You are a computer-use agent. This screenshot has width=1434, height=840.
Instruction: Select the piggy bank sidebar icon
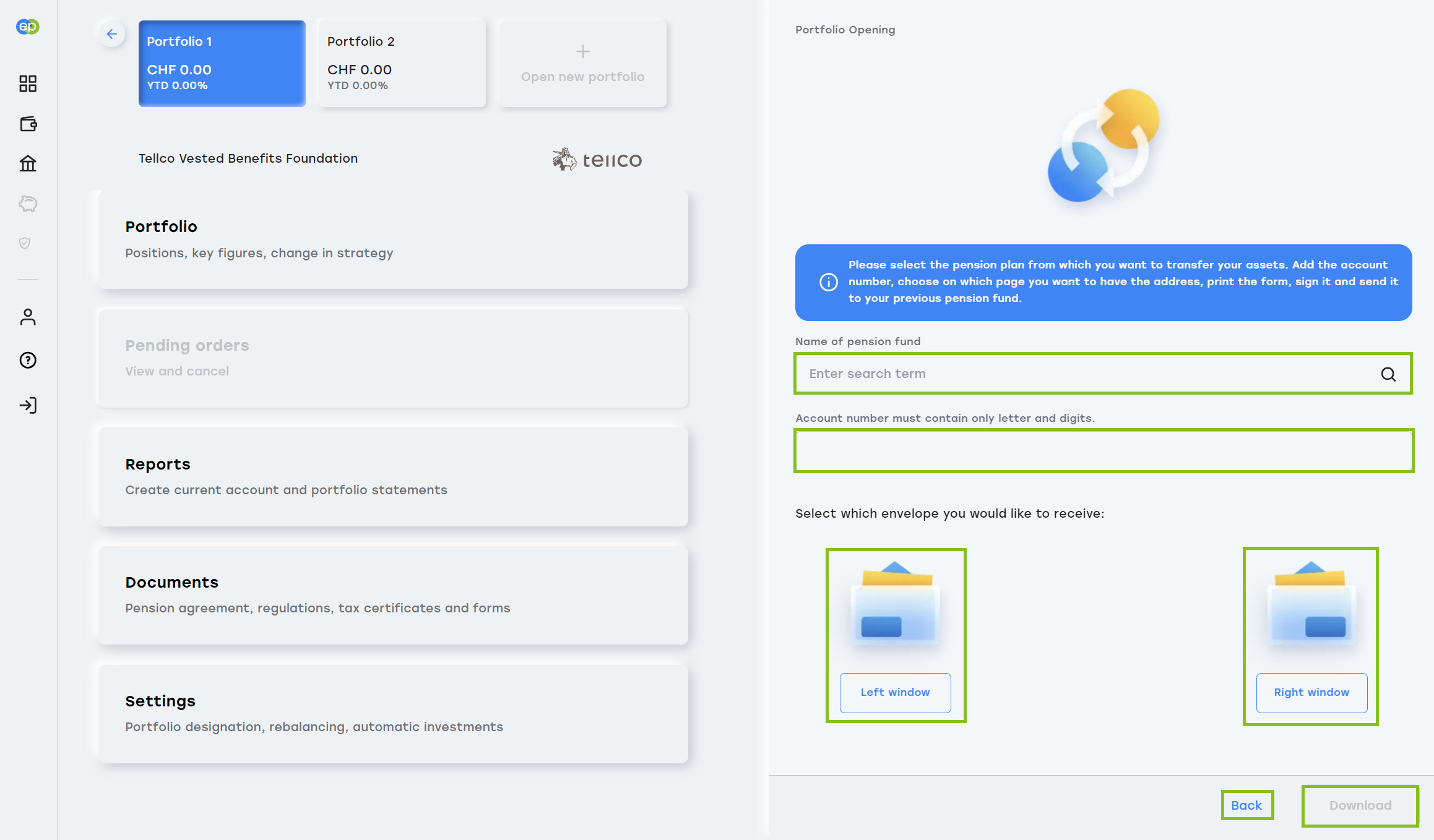tap(28, 204)
